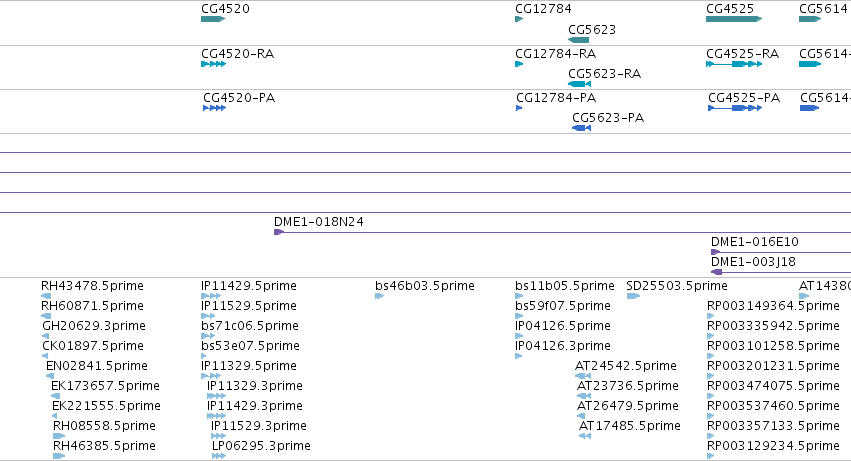Click the DME1-003J18 clone arrow
Image resolution: width=851 pixels, height=461 pixels.
[716, 272]
